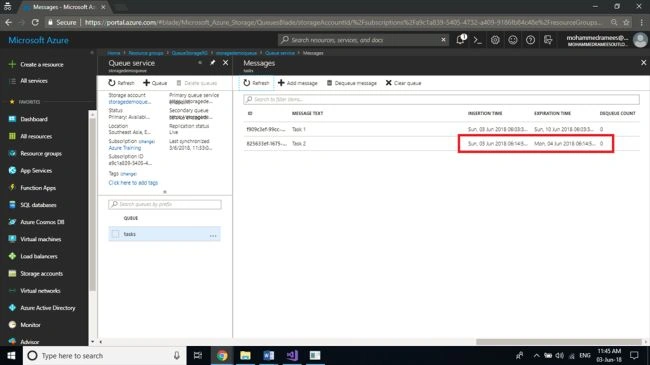This screenshot has width=650, height=365.
Task: Pin the Queue service blade
Action: pos(212,63)
